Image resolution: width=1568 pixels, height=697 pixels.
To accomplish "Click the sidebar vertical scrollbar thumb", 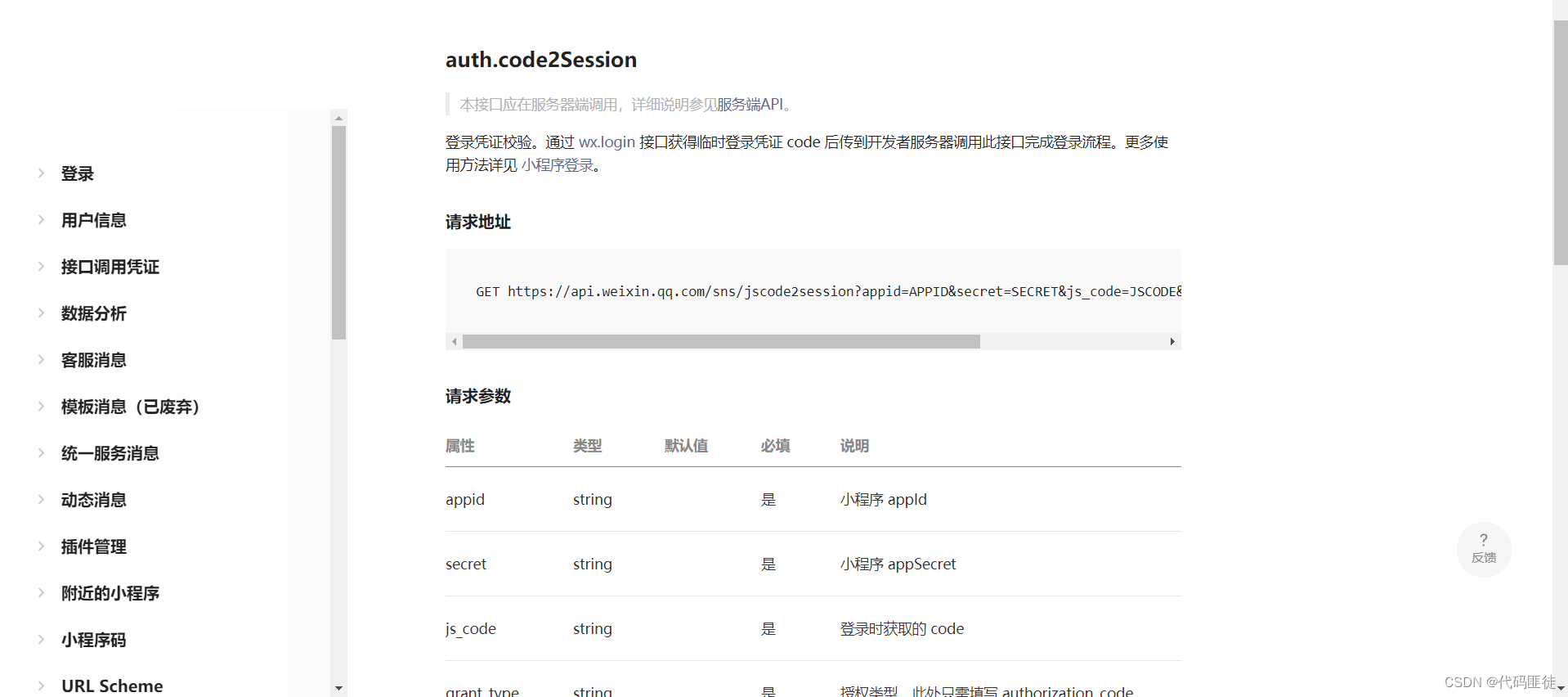I will [x=338, y=232].
